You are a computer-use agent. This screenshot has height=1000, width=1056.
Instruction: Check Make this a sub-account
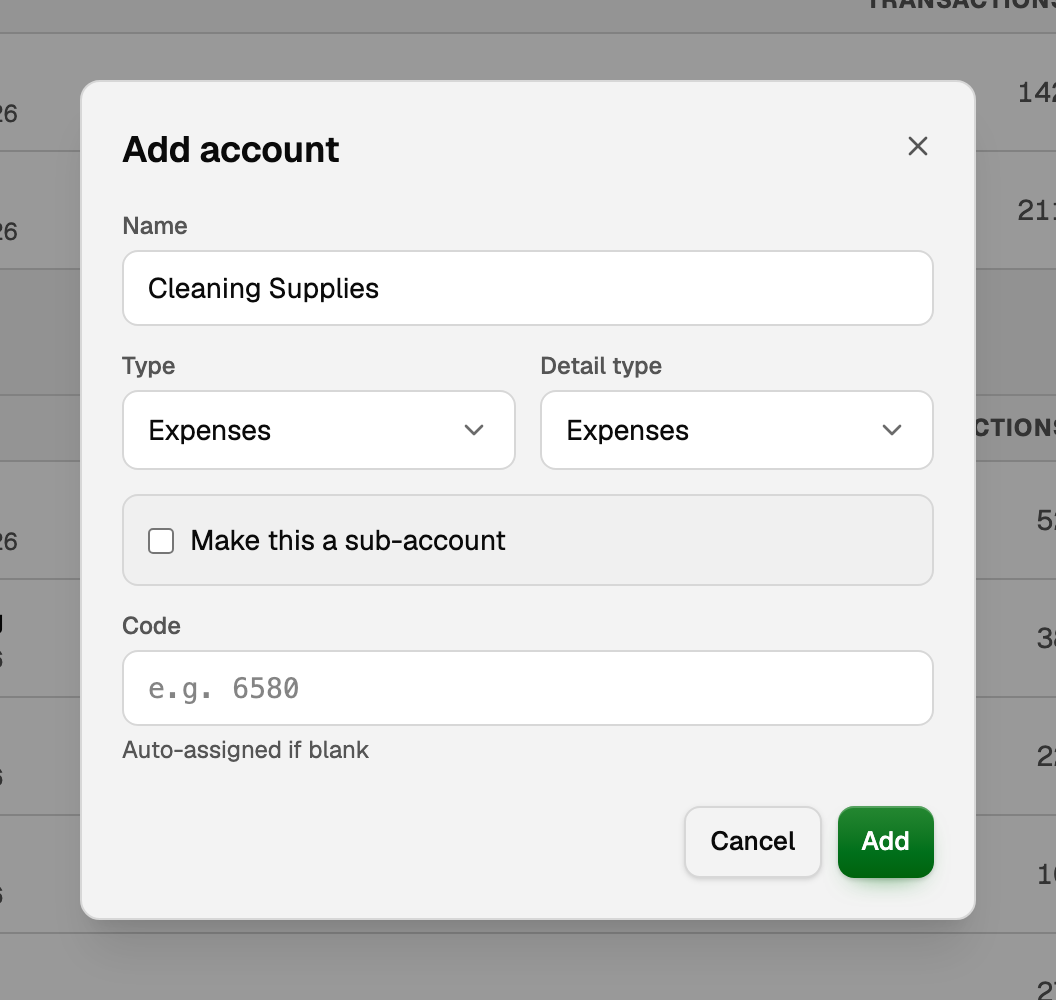[x=161, y=541]
